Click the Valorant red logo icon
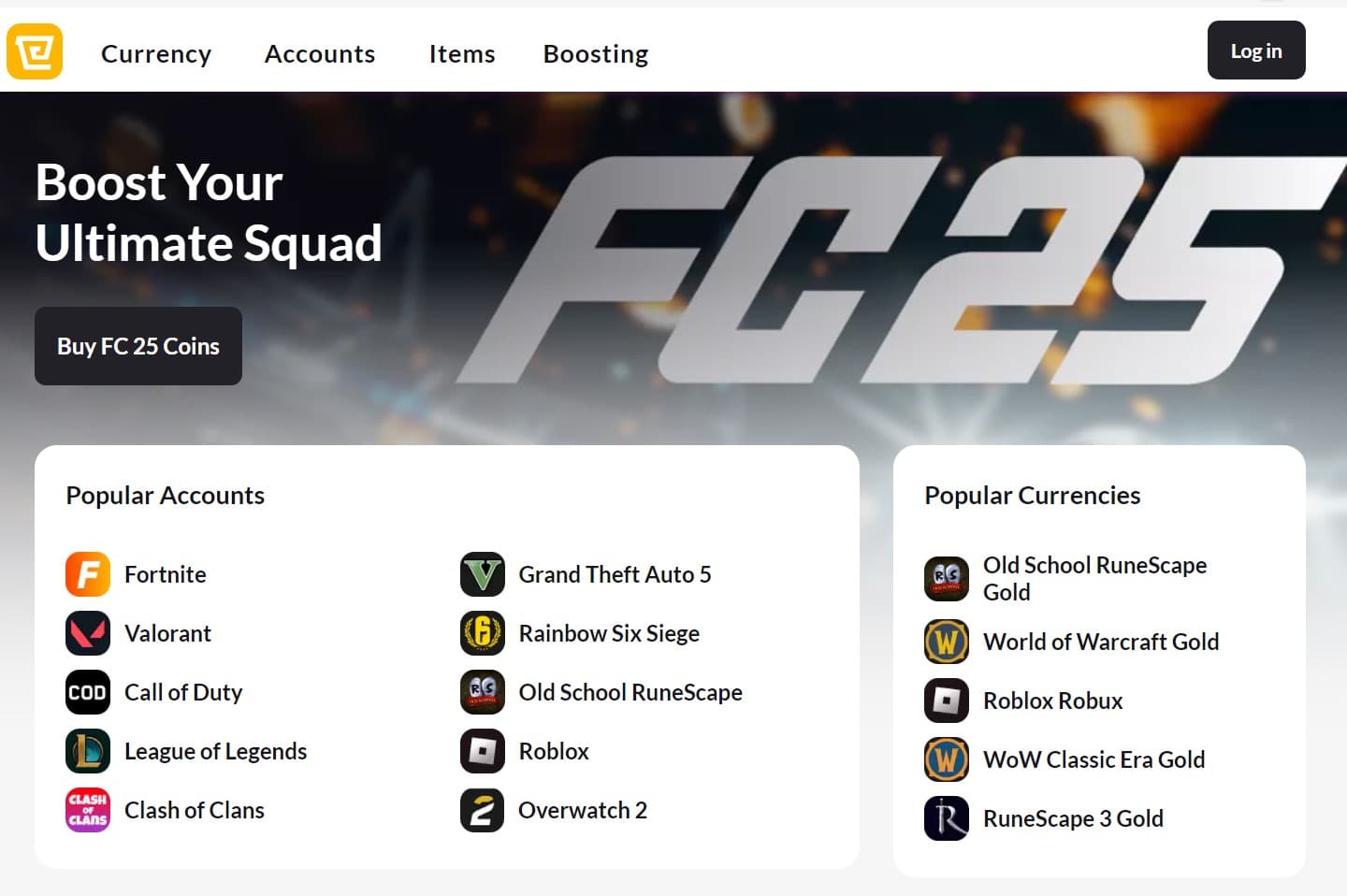The width and height of the screenshot is (1347, 896). point(88,633)
